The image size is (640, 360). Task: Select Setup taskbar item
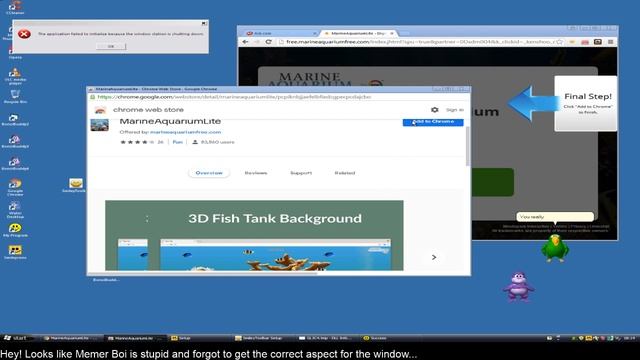[199, 338]
